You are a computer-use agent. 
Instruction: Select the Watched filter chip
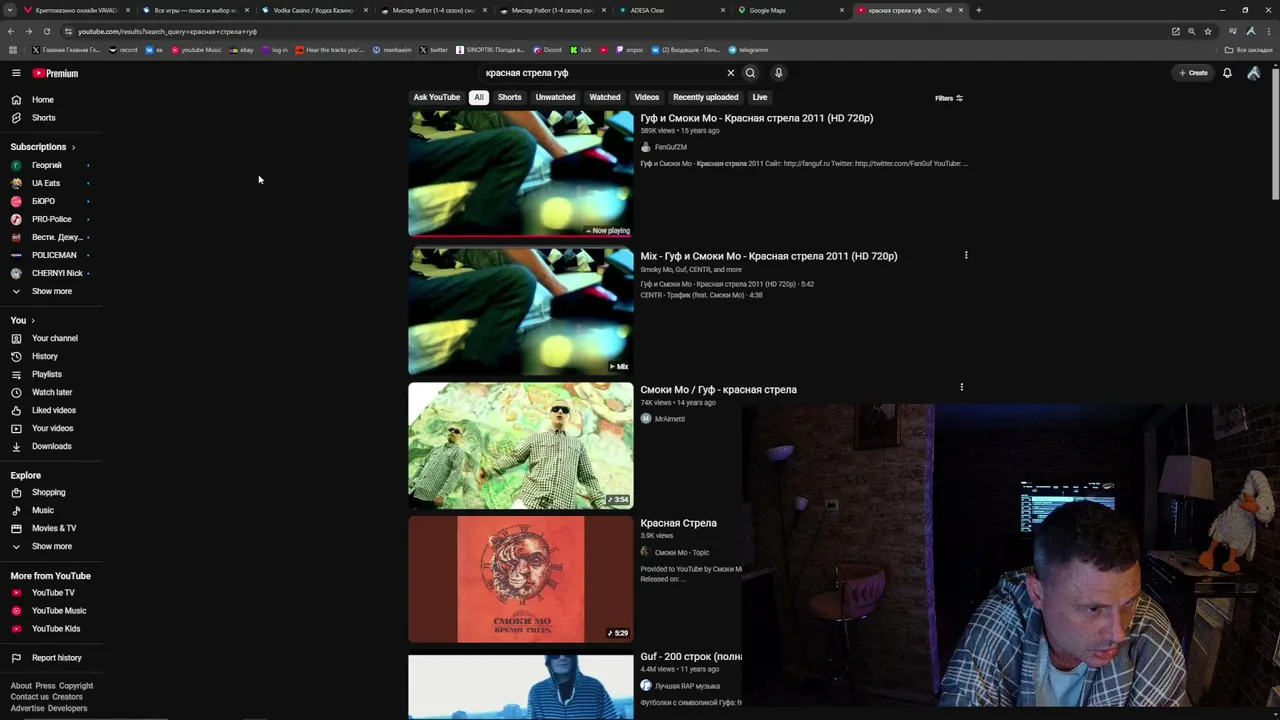(605, 97)
